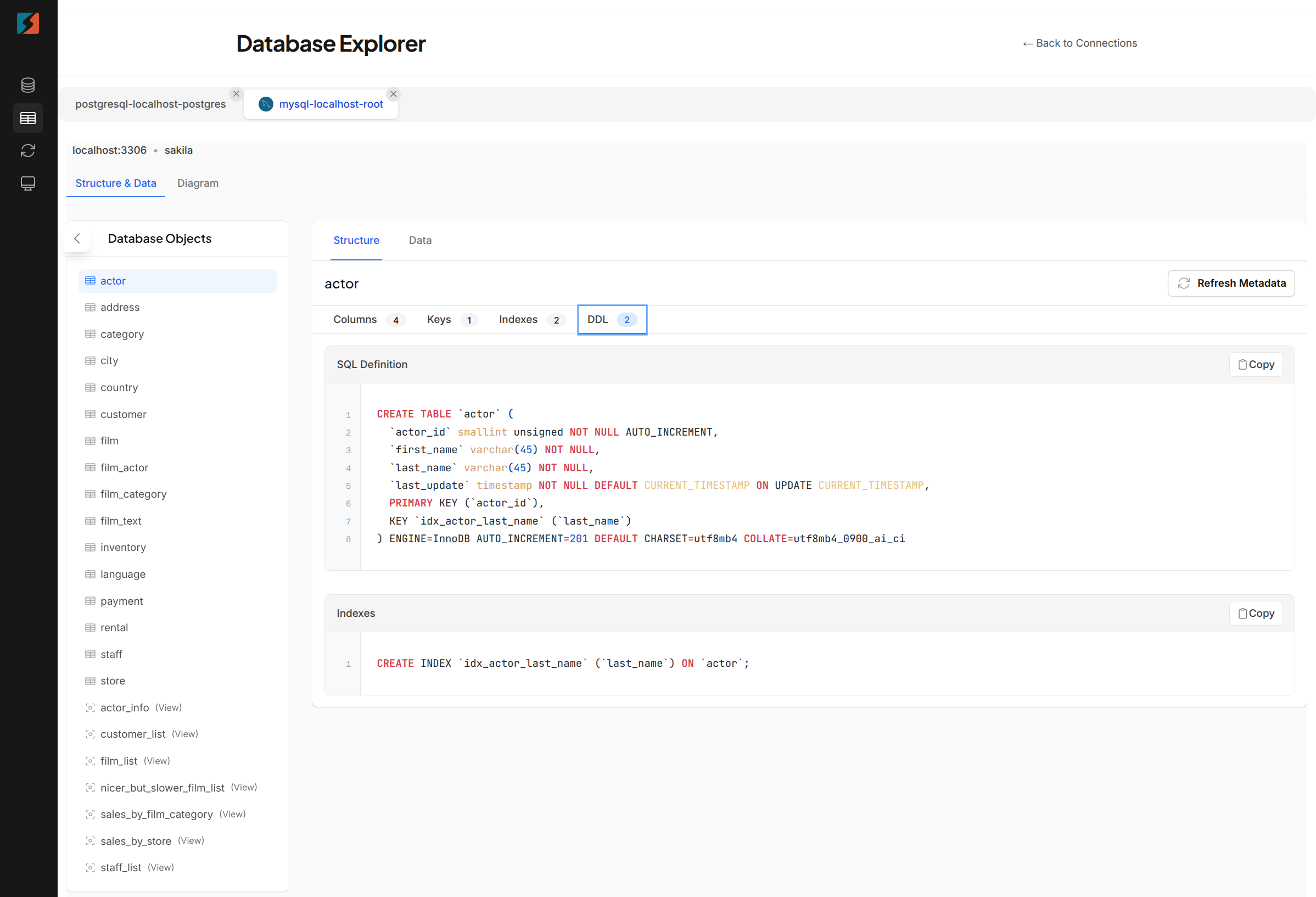Click the Refresh Metadata circular arrow icon

click(1184, 283)
